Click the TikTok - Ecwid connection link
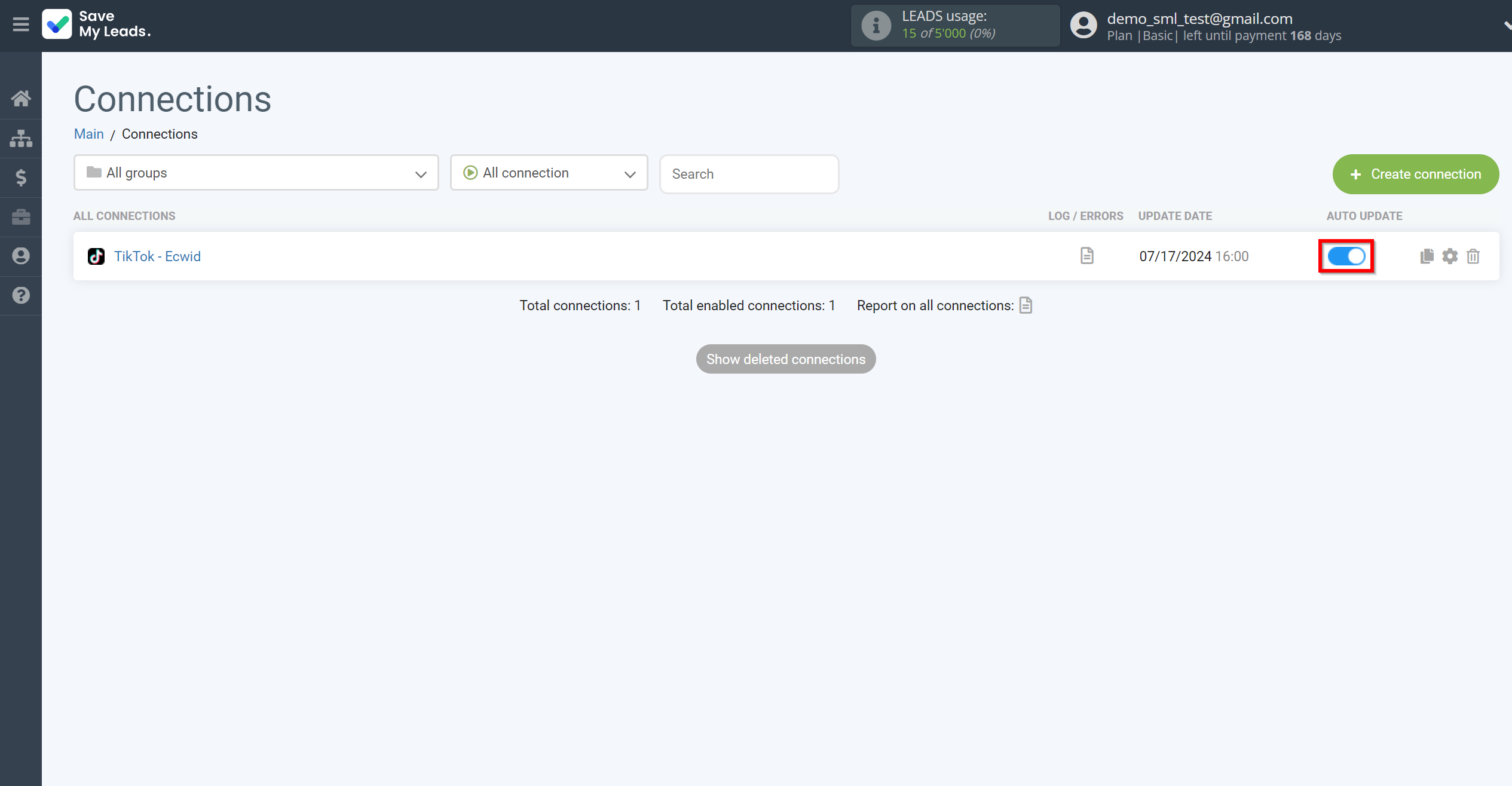The image size is (1512, 786). point(158,256)
